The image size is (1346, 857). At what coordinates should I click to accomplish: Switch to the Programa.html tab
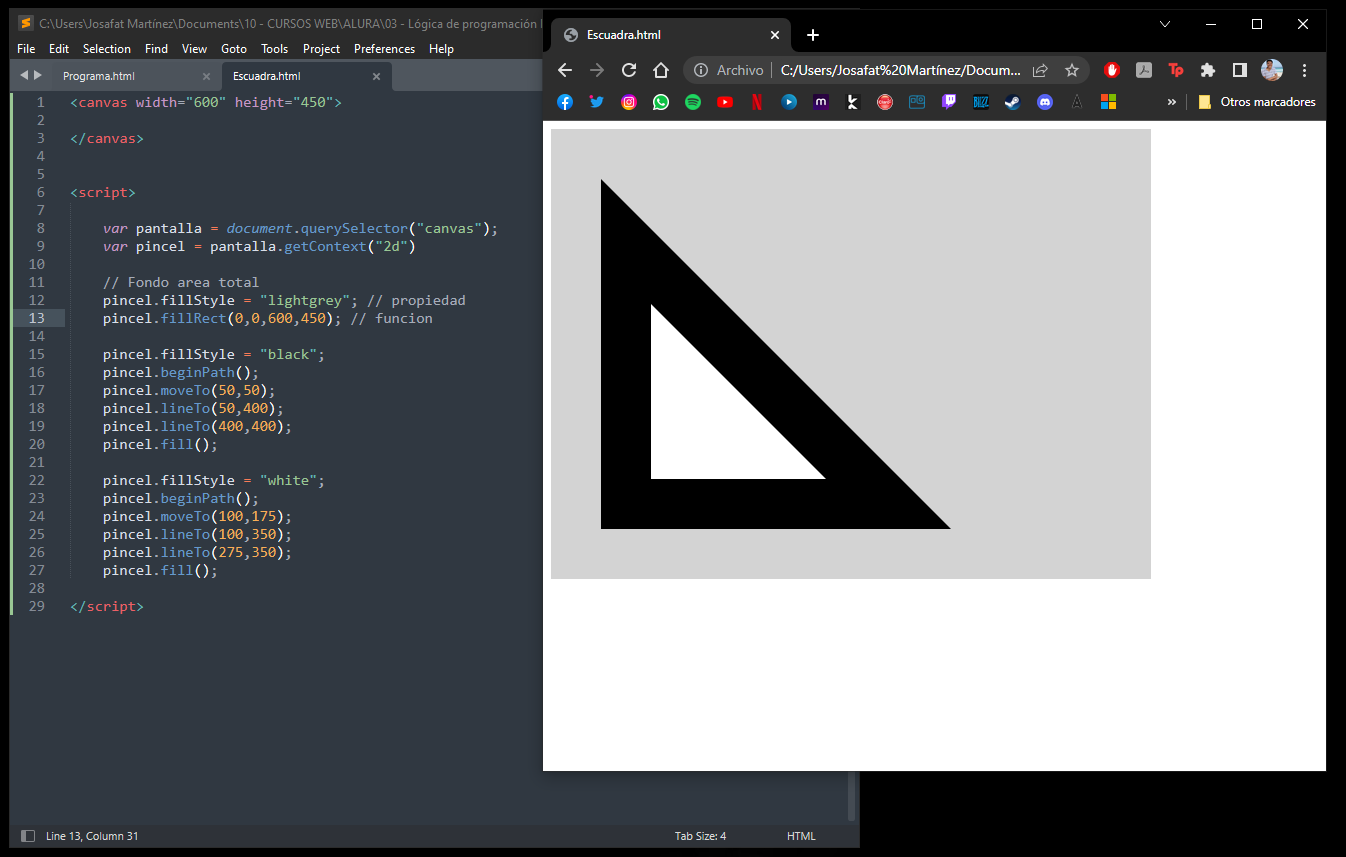[x=99, y=76]
